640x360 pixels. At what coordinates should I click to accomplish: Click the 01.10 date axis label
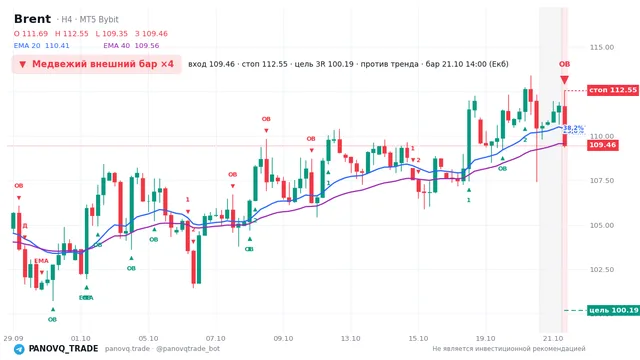coord(80,339)
